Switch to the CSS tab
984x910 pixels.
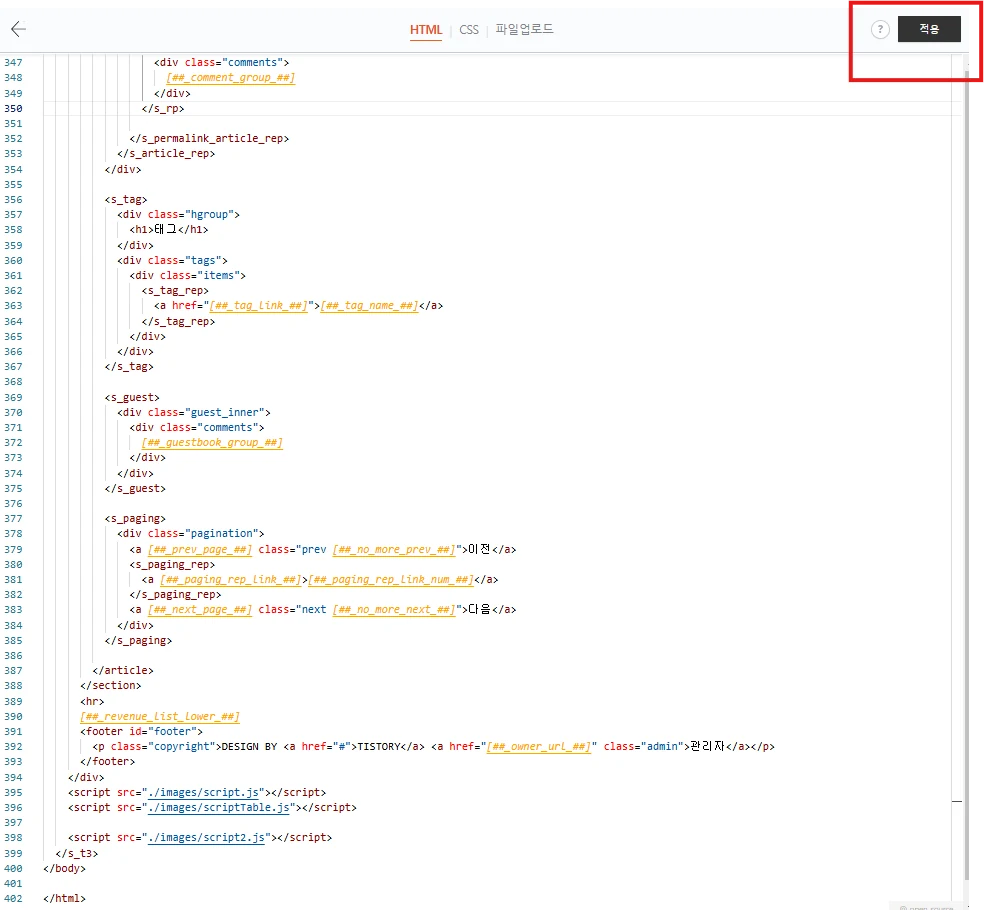tap(469, 29)
